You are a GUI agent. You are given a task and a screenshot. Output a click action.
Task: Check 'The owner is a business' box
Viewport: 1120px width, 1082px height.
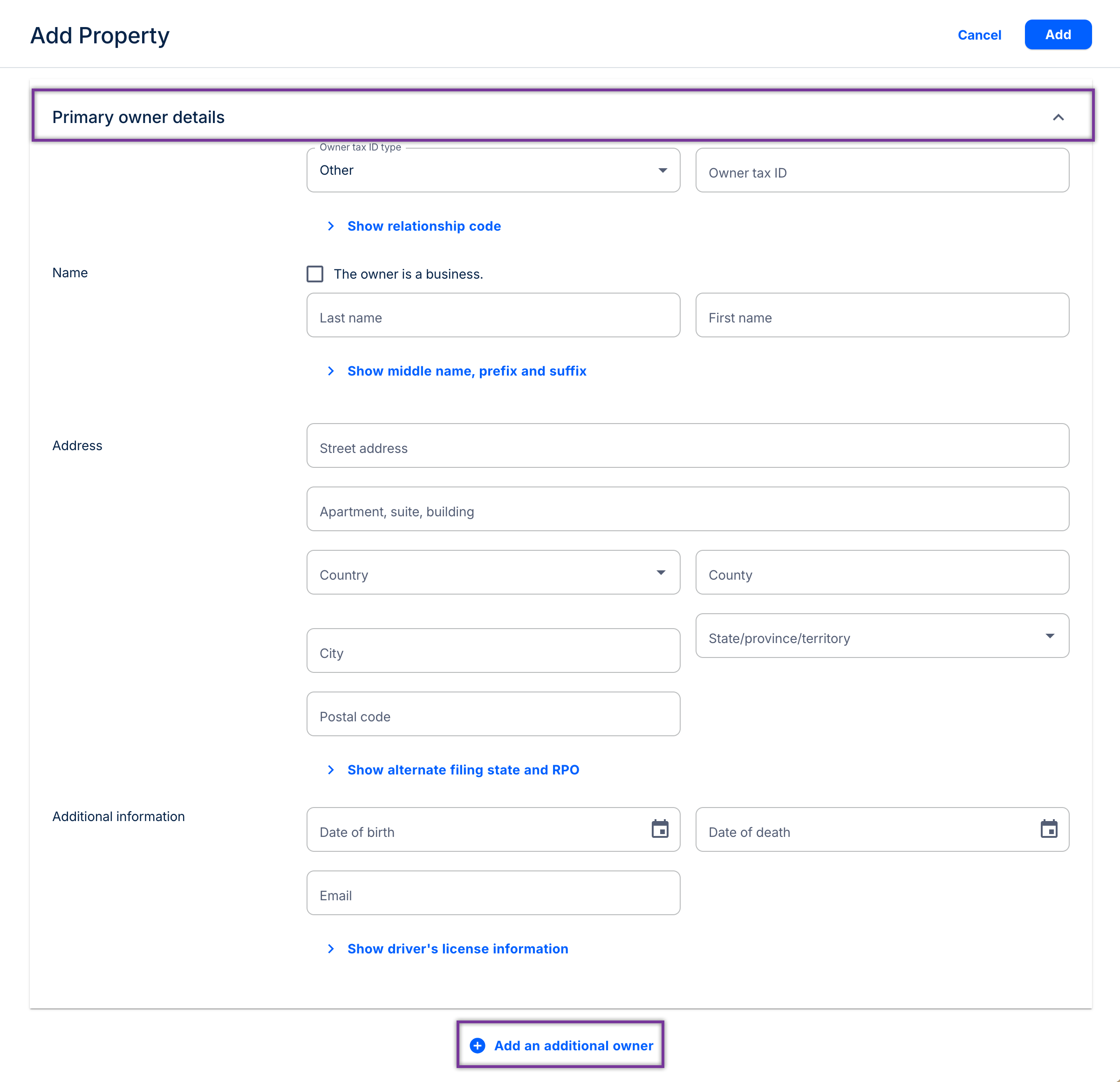315,274
